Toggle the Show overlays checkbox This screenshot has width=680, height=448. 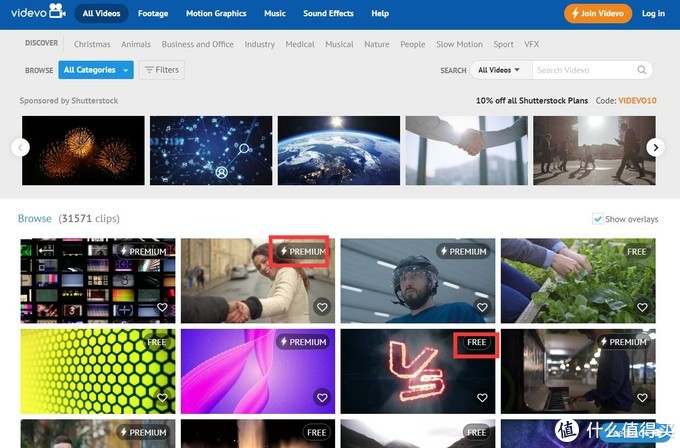click(598, 219)
